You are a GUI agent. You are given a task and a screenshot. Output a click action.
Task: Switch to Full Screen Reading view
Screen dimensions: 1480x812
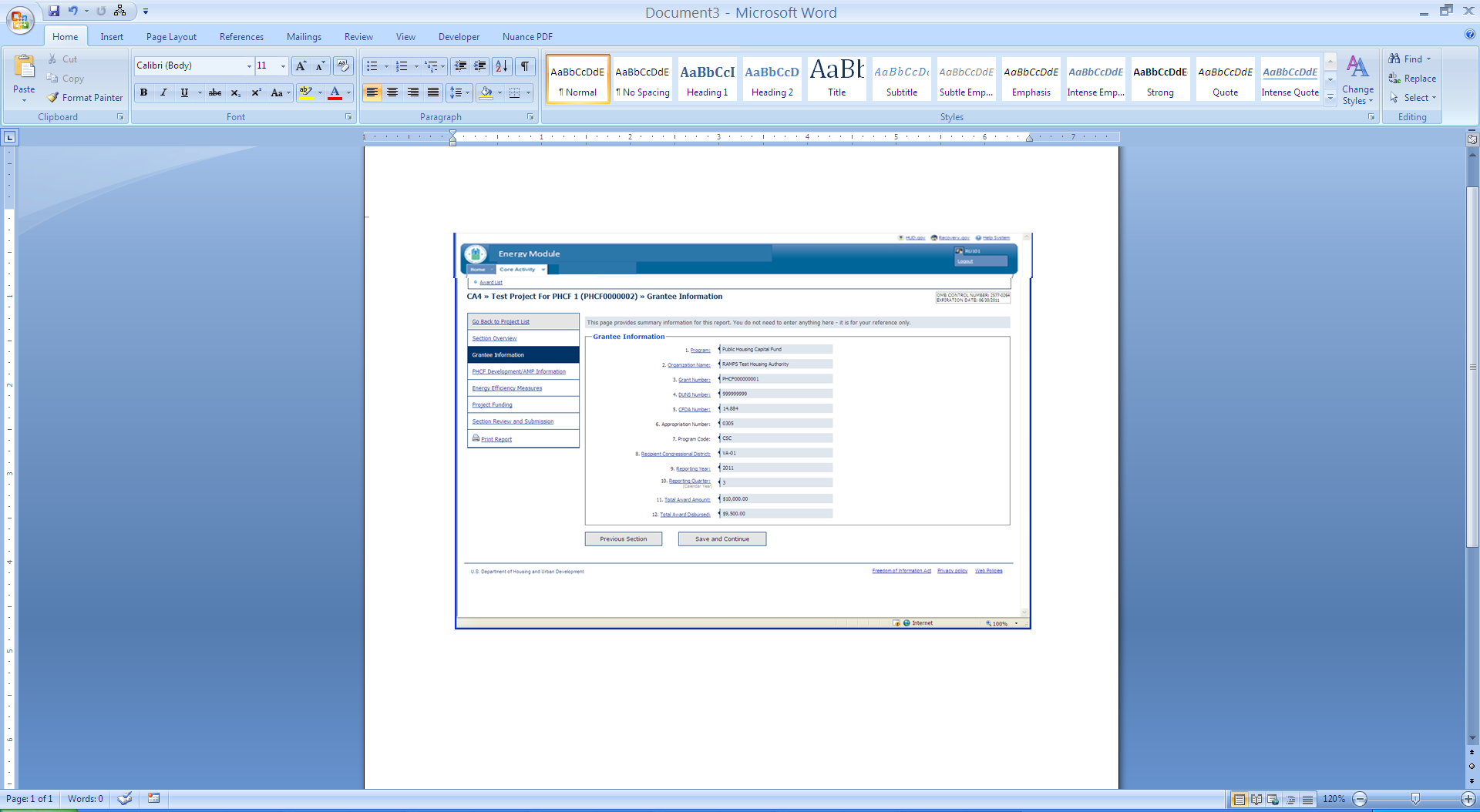[x=1256, y=799]
